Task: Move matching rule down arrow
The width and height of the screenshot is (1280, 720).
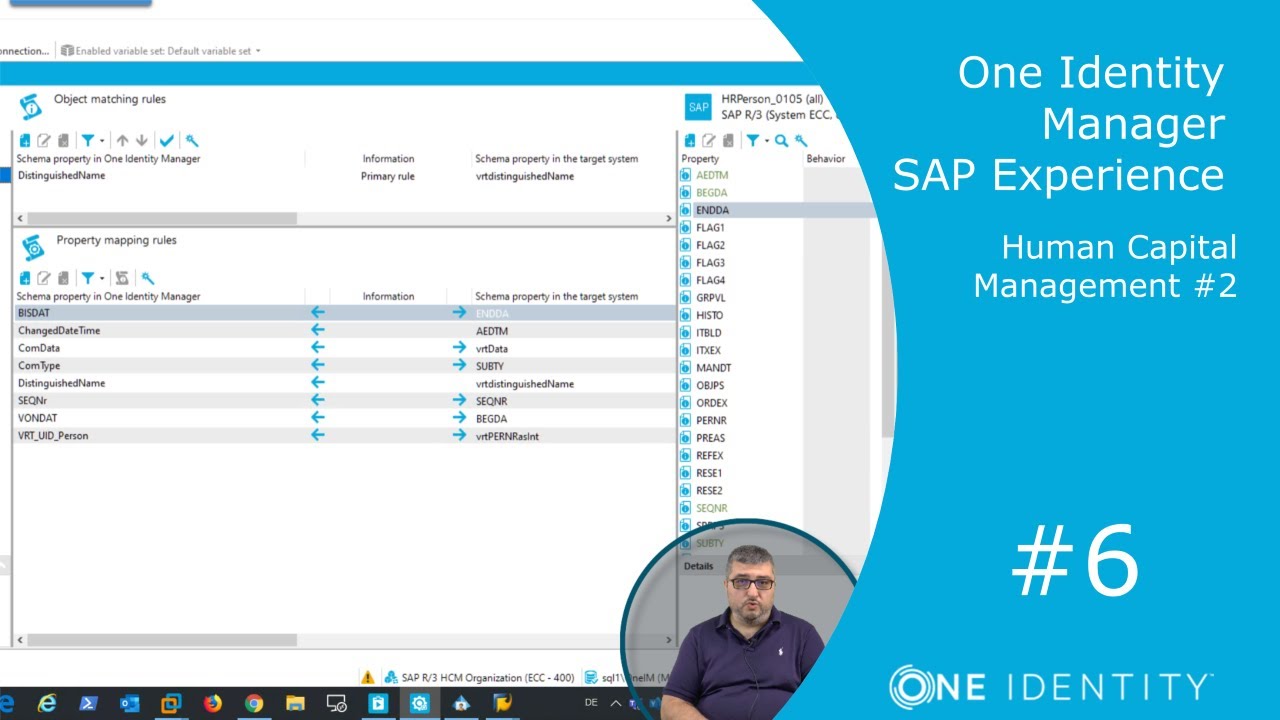Action: (142, 141)
